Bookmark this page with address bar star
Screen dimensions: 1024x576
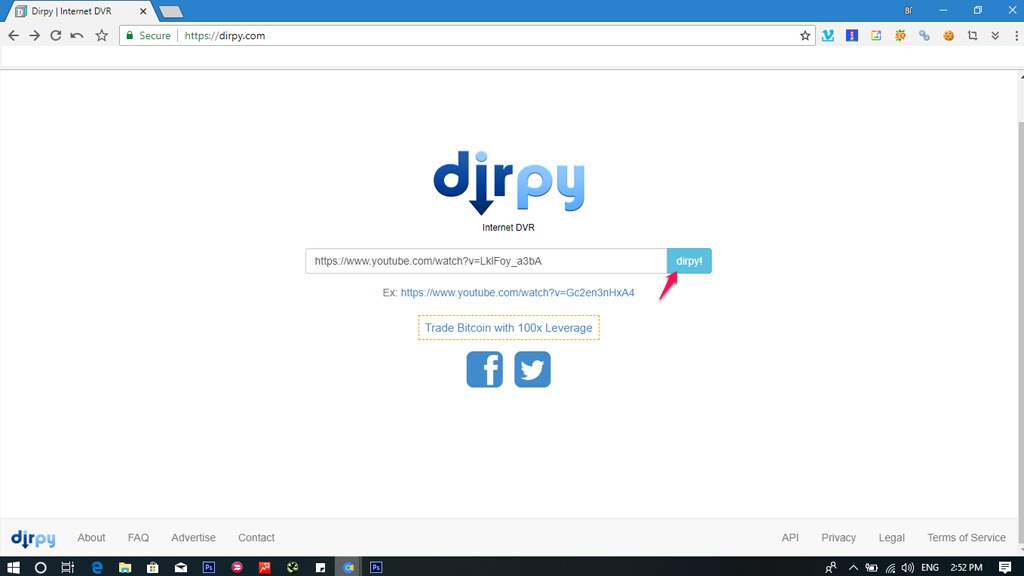805,35
